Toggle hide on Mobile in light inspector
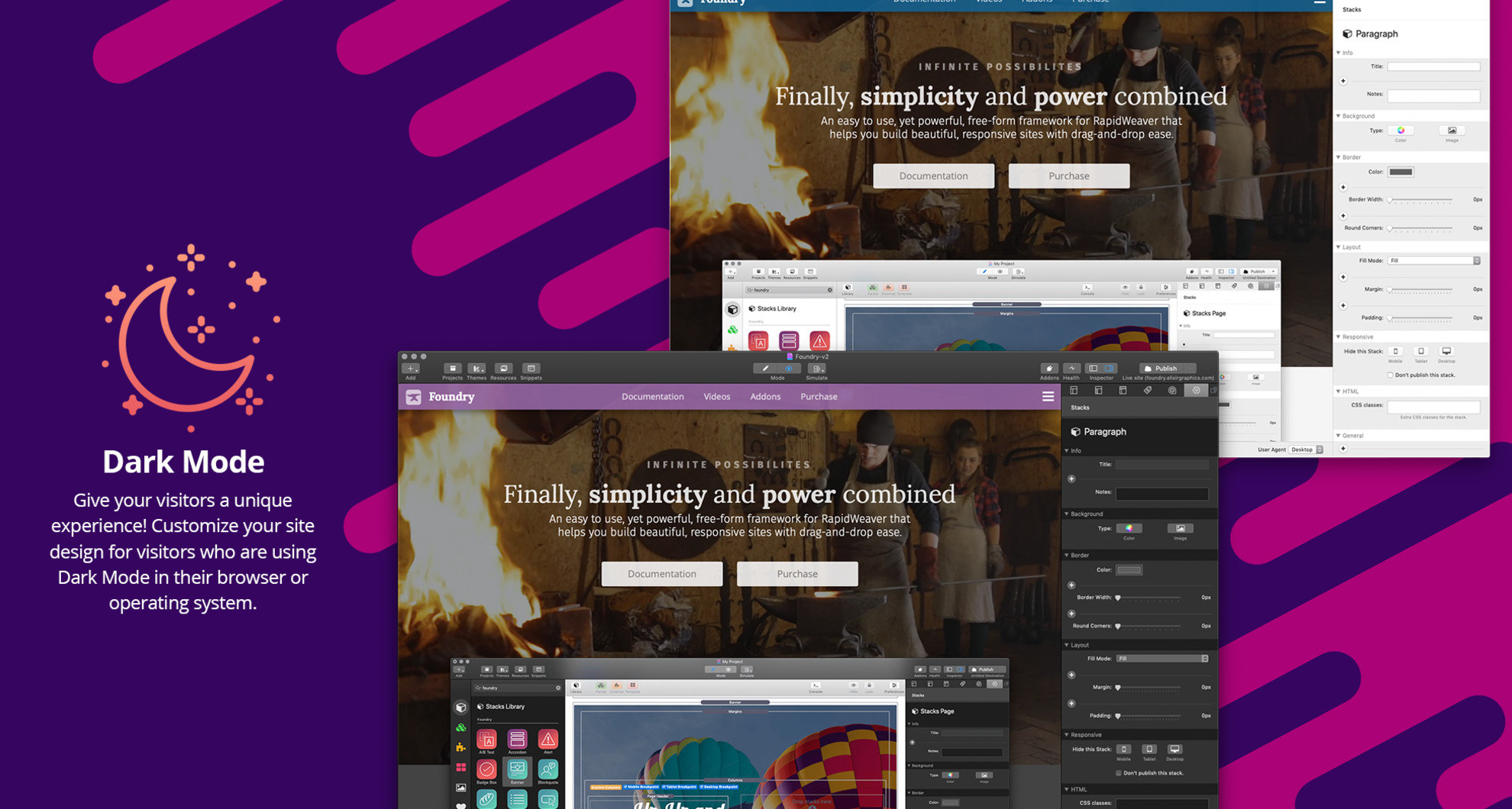The image size is (1512, 809). tap(1395, 352)
